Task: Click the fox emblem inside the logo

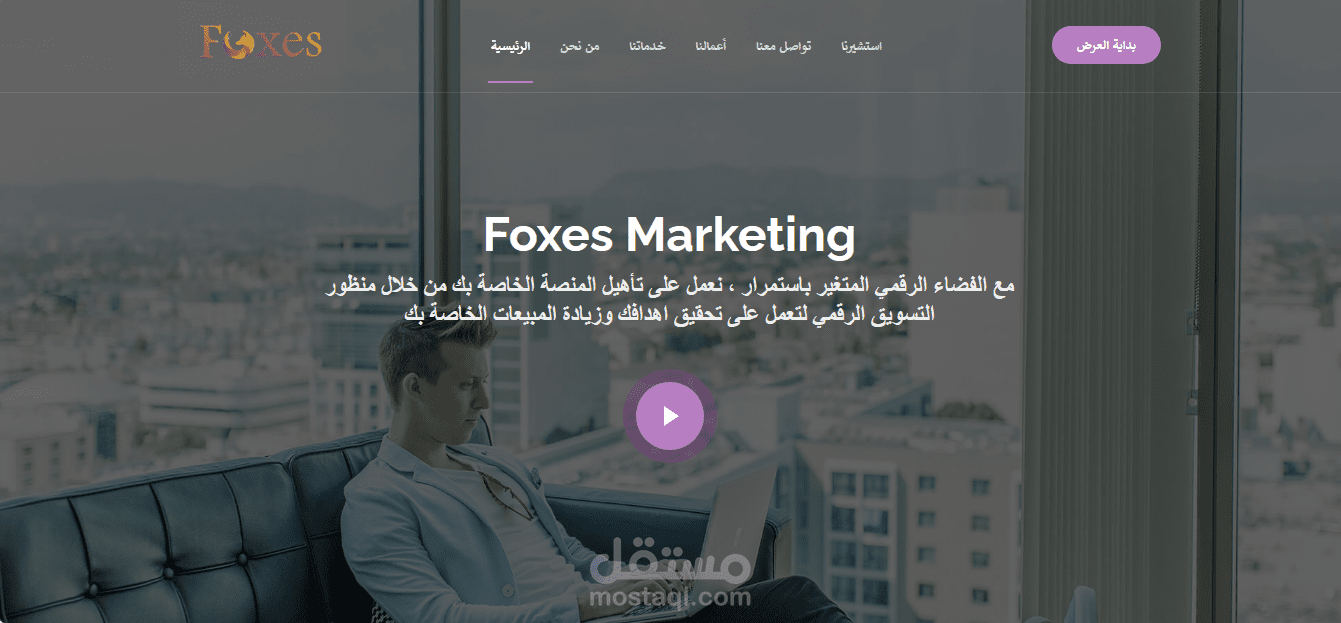Action: click(239, 44)
